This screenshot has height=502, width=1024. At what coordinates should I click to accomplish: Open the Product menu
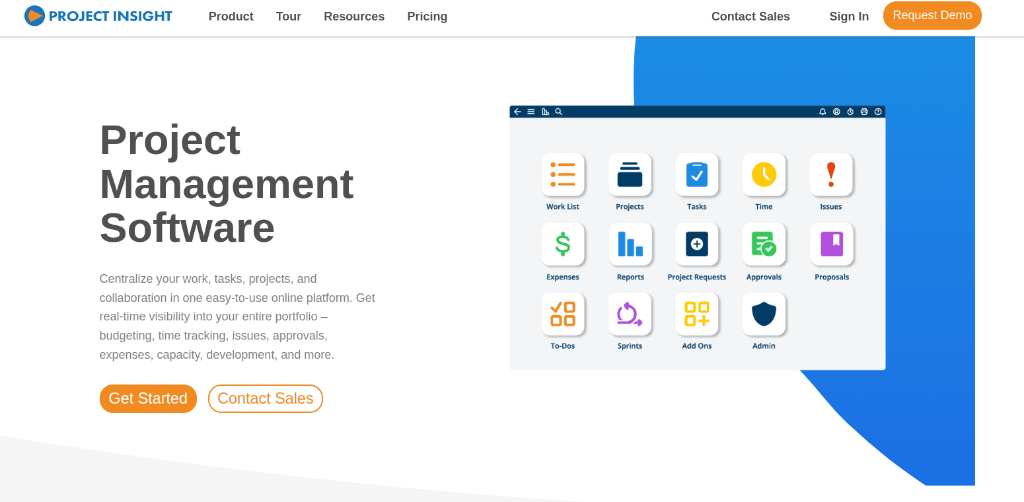[x=231, y=16]
